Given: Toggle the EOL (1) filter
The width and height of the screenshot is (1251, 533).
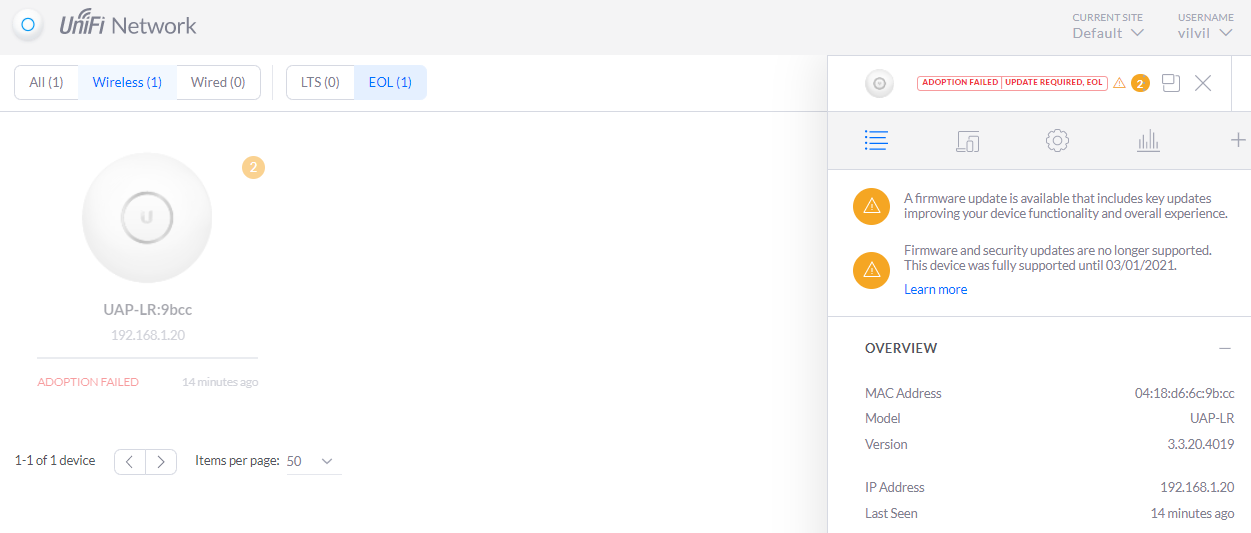Looking at the screenshot, I should click(x=390, y=83).
